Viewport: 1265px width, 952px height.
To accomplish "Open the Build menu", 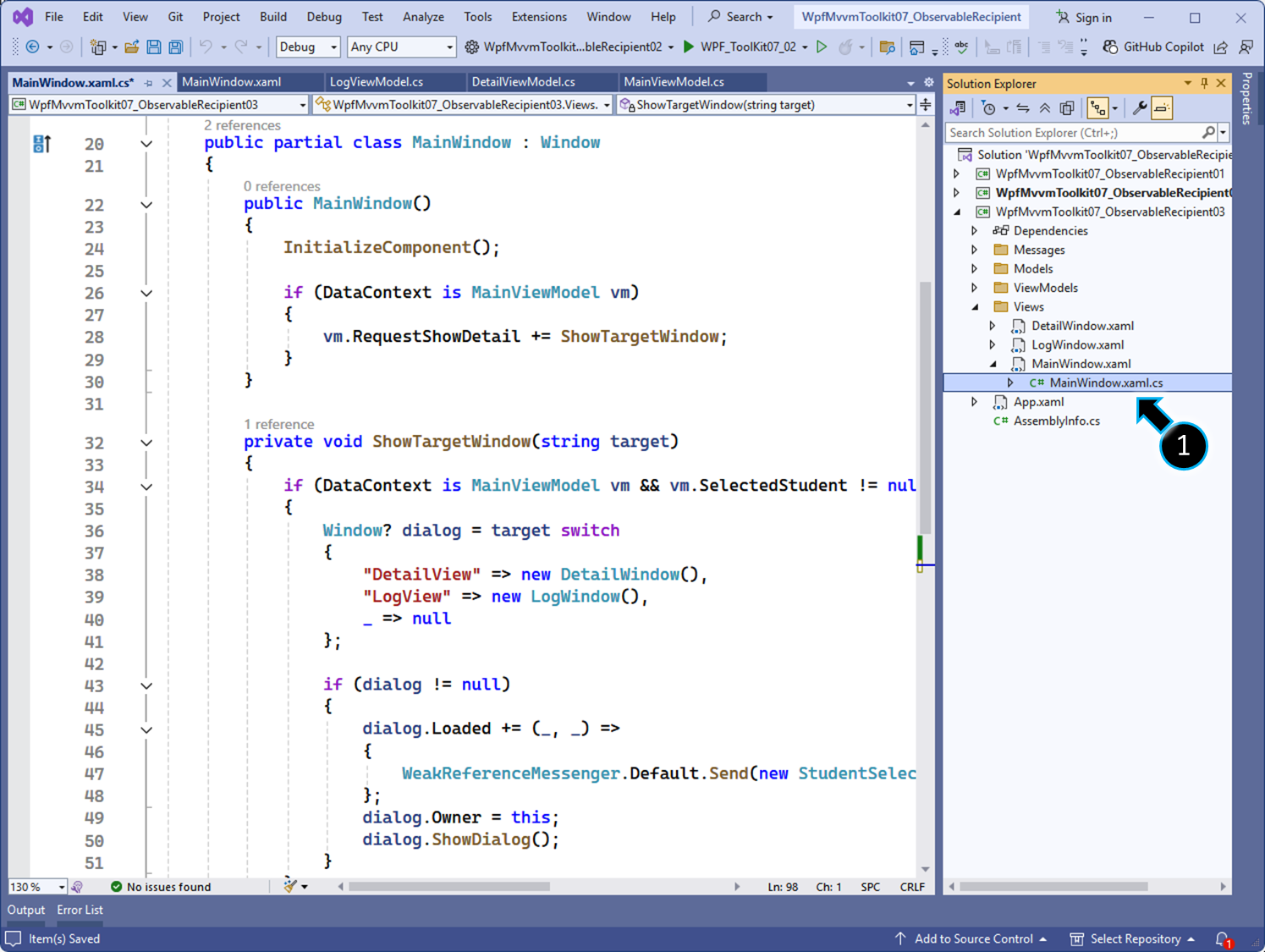I will tap(273, 17).
